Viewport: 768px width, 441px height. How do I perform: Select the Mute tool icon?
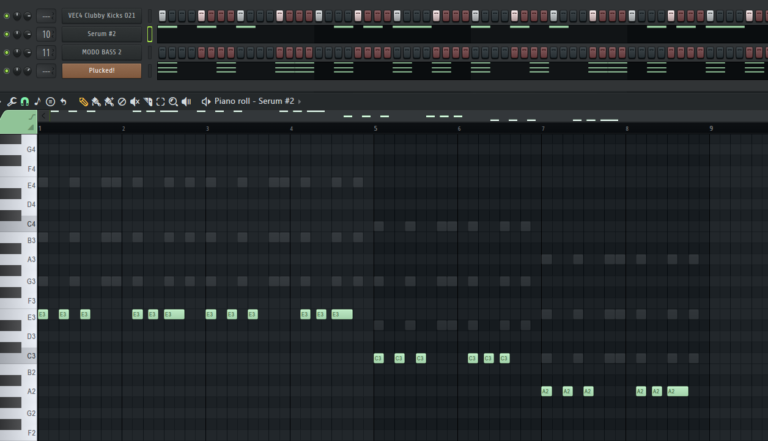click(135, 102)
